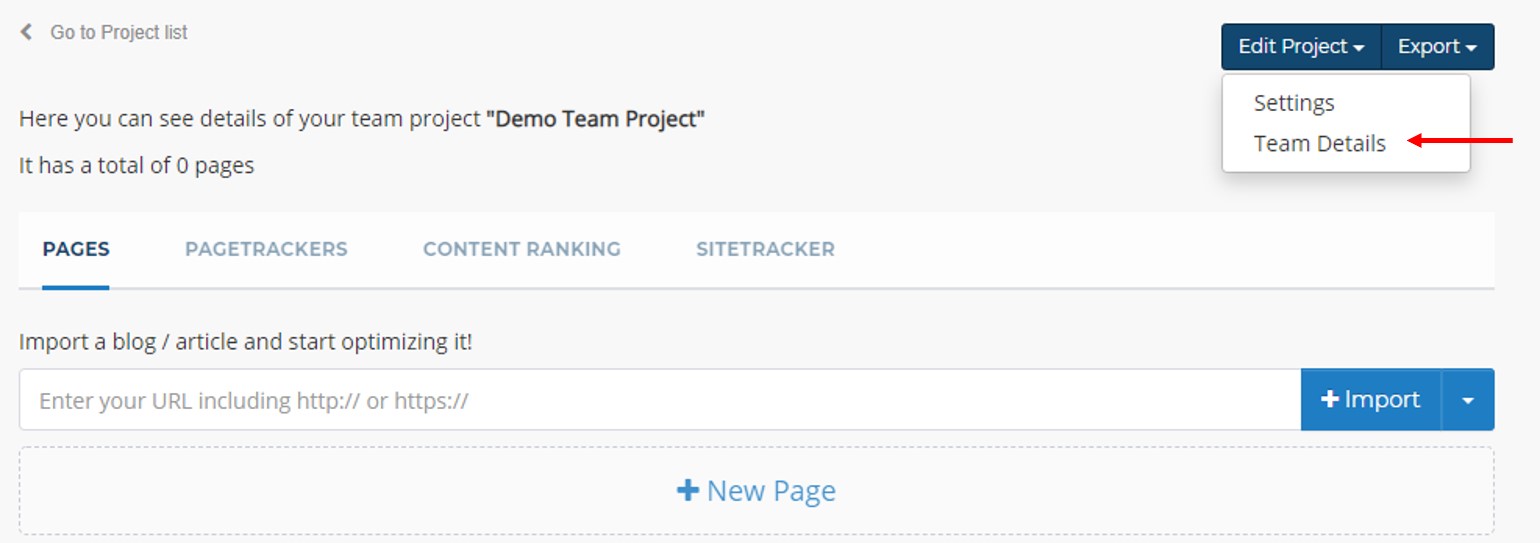Open the Pagetrackers tab

coord(266,249)
